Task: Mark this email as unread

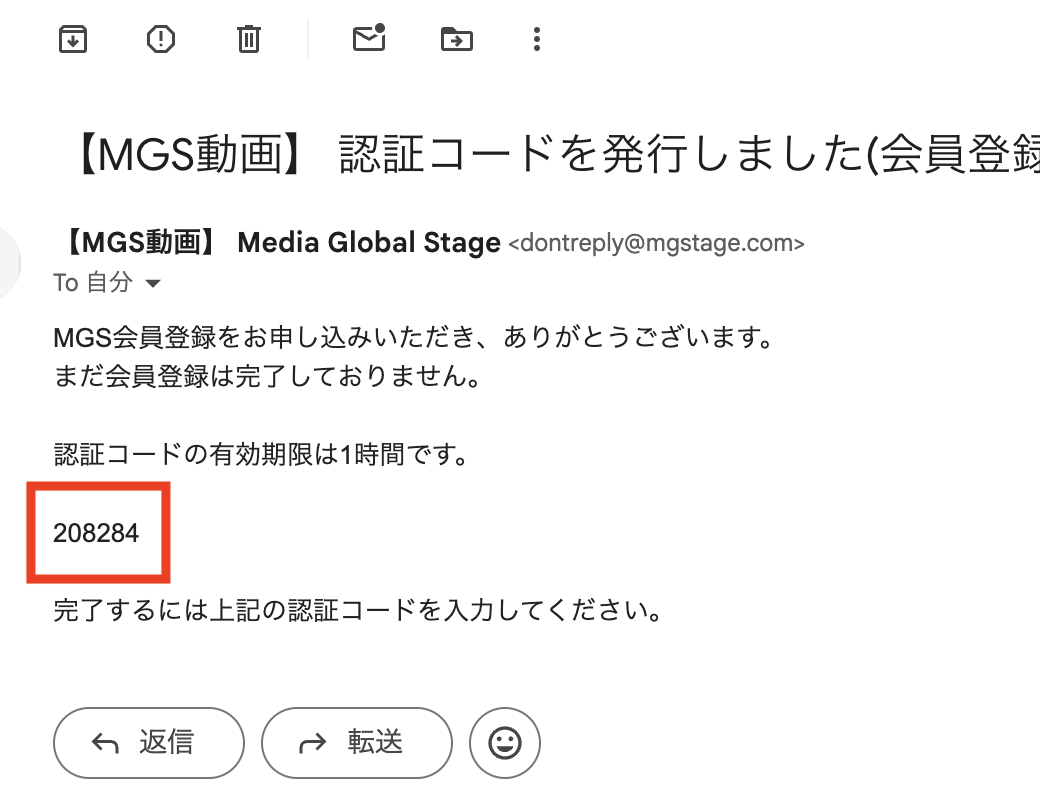Action: [x=369, y=39]
